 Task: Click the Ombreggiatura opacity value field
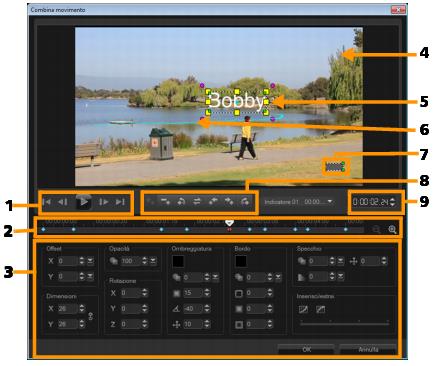point(193,277)
